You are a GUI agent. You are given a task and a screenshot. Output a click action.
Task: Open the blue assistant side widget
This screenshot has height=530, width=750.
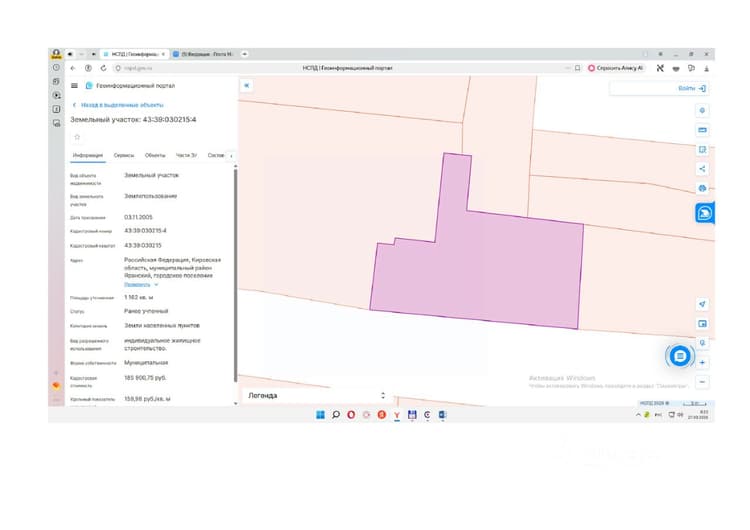(705, 213)
